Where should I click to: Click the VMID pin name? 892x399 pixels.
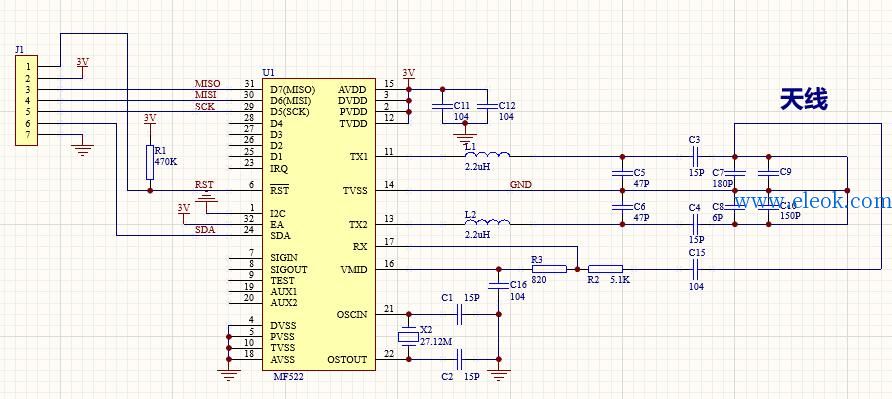[x=354, y=269]
